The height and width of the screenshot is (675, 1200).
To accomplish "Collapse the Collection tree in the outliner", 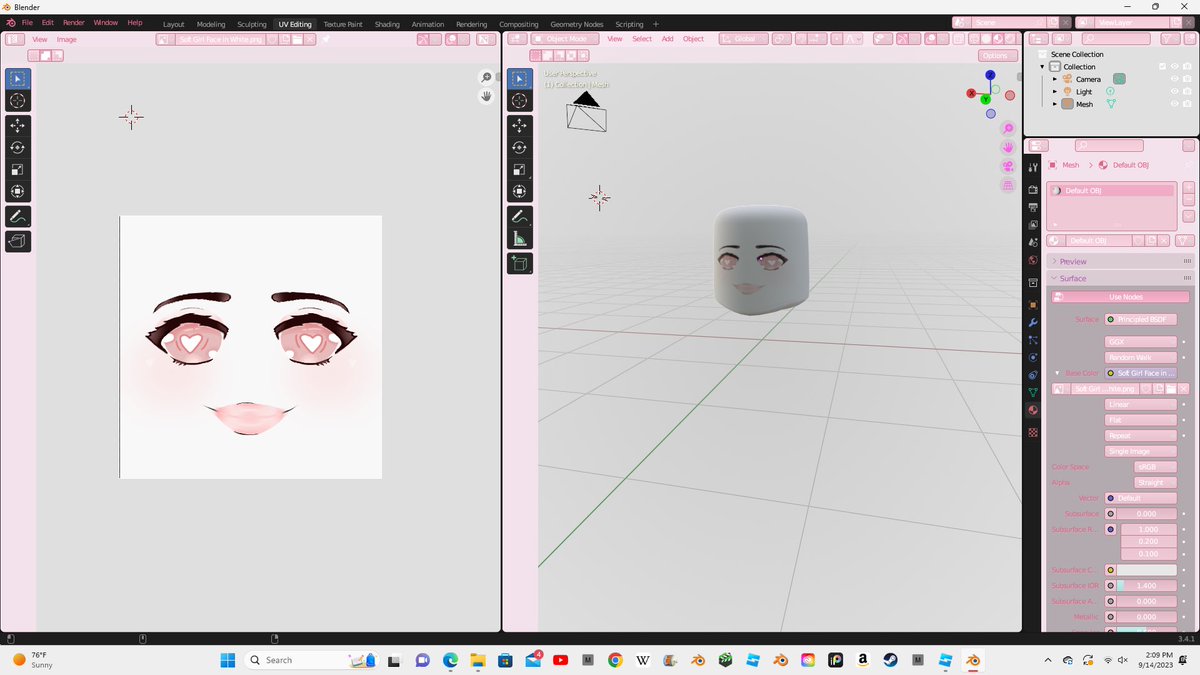I will (1042, 67).
